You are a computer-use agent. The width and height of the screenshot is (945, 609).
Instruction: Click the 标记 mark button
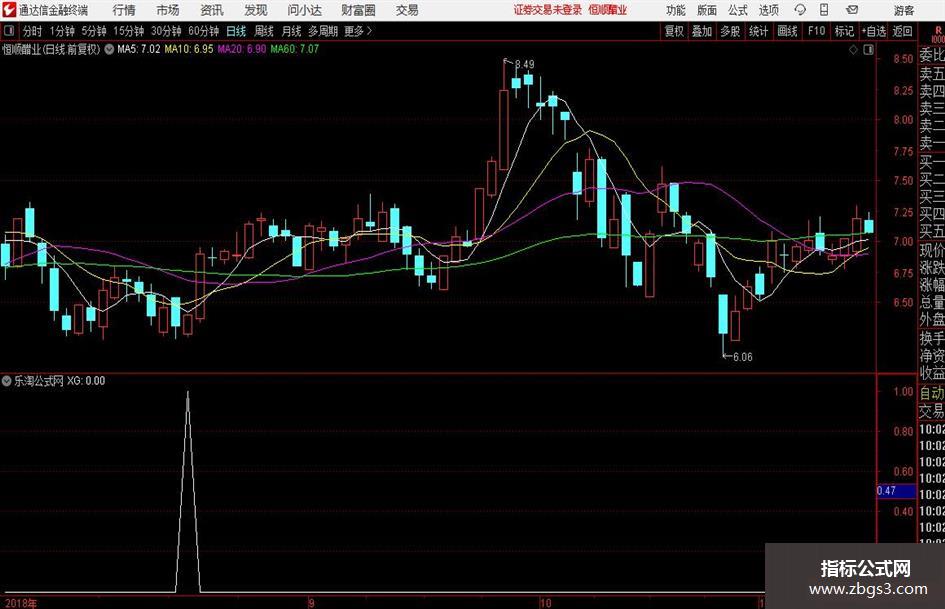[844, 31]
